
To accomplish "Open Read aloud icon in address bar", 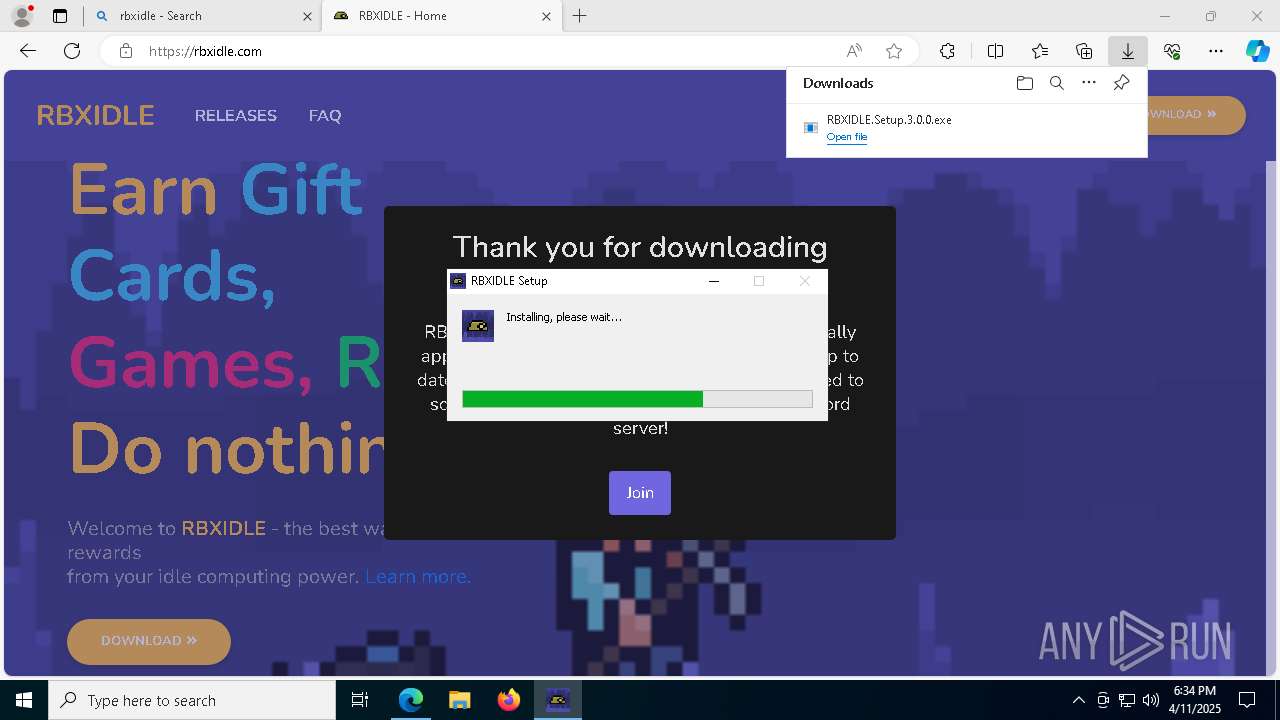I will [854, 51].
